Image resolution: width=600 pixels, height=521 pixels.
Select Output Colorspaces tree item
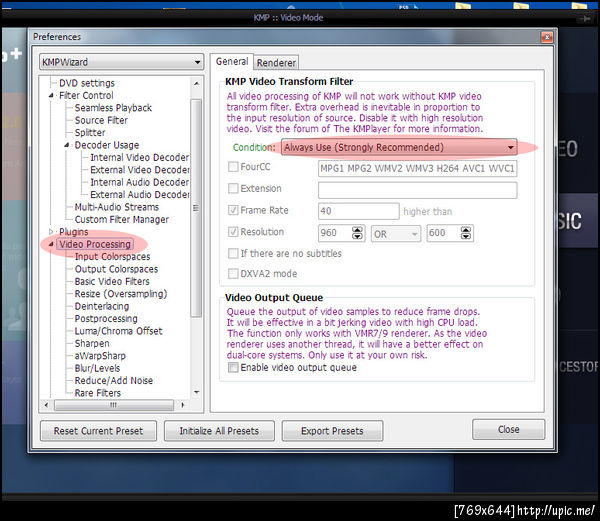[x=116, y=269]
